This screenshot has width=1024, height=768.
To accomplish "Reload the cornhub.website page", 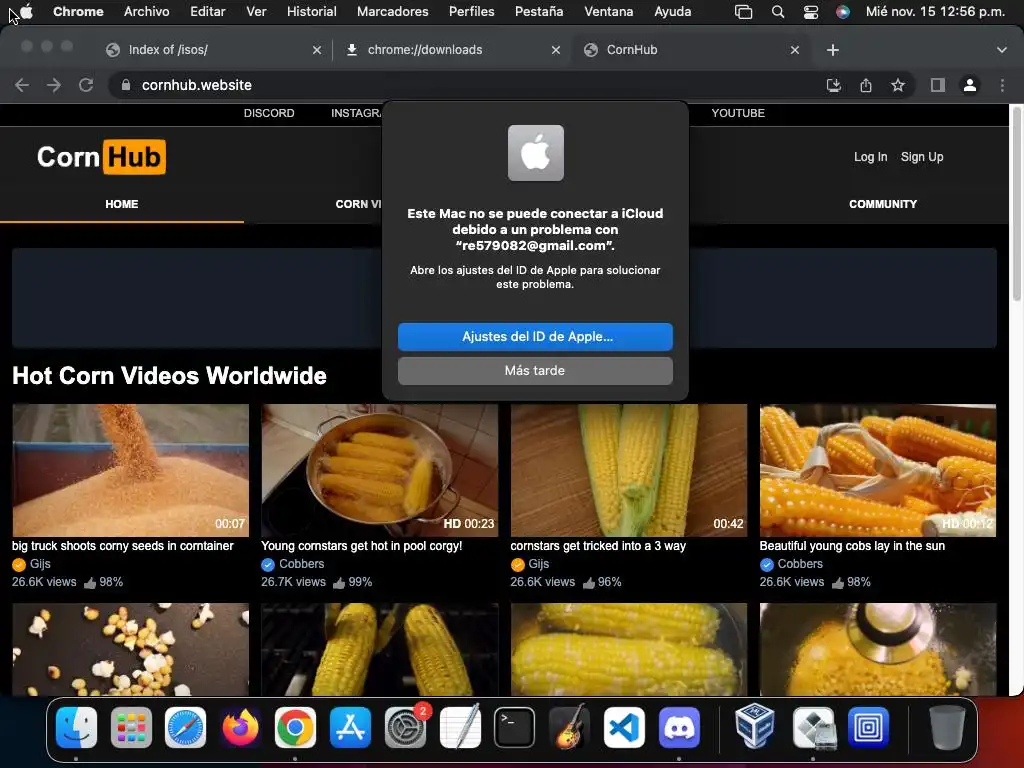I will [86, 85].
